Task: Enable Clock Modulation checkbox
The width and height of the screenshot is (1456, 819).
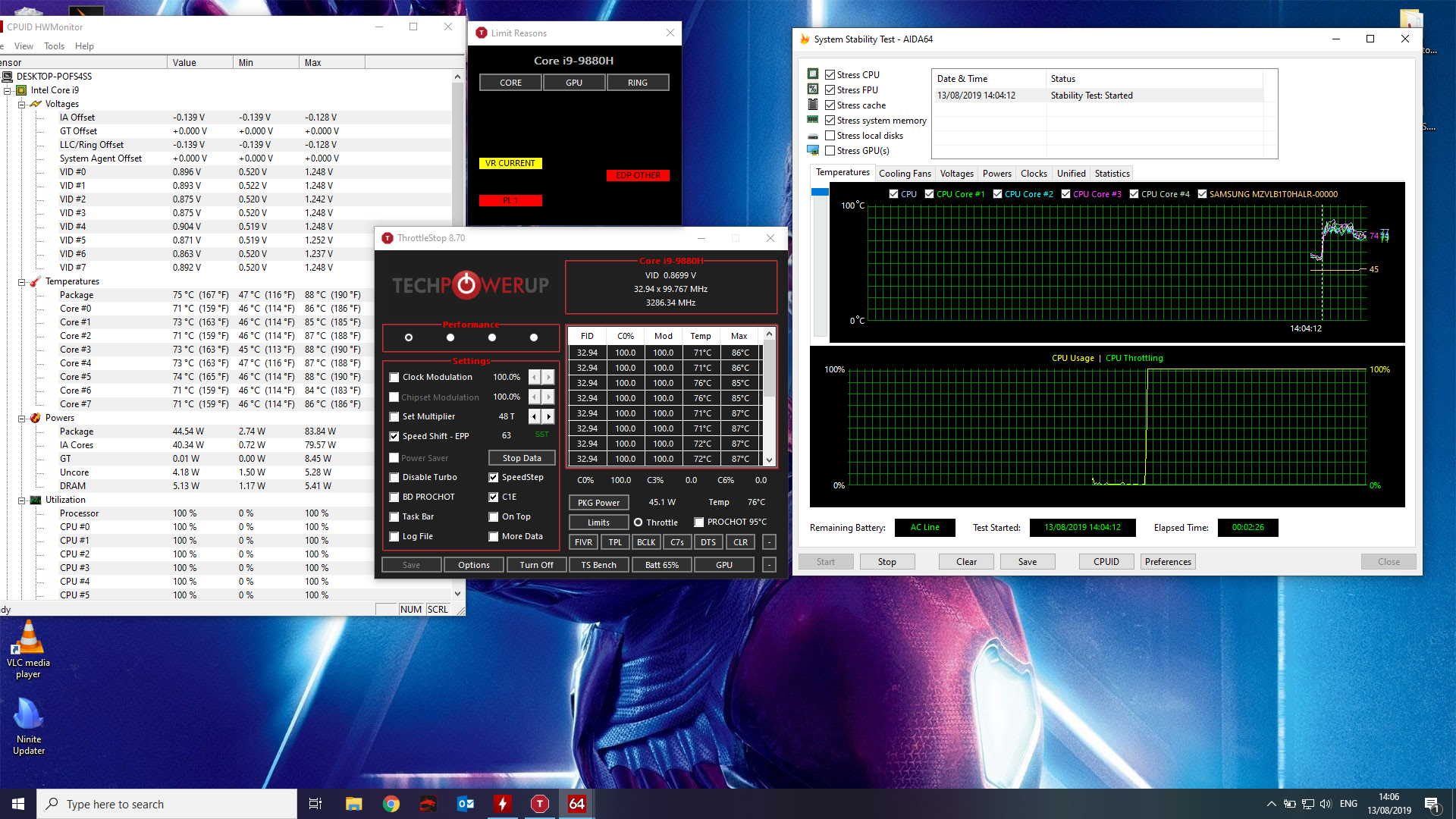Action: [394, 377]
